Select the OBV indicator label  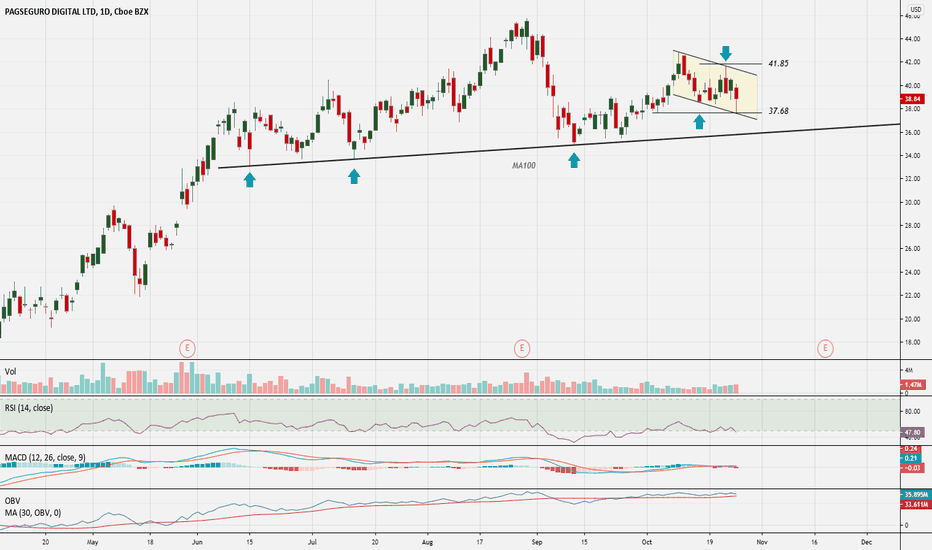click(x=12, y=501)
